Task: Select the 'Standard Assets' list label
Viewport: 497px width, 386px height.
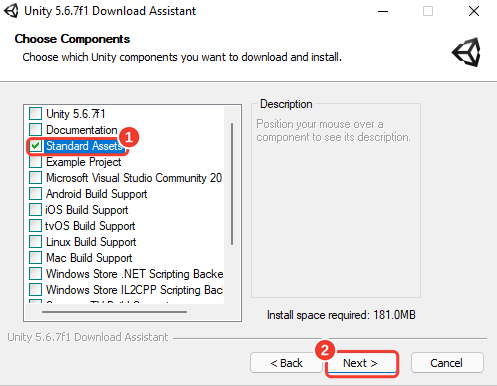Action: click(84, 146)
